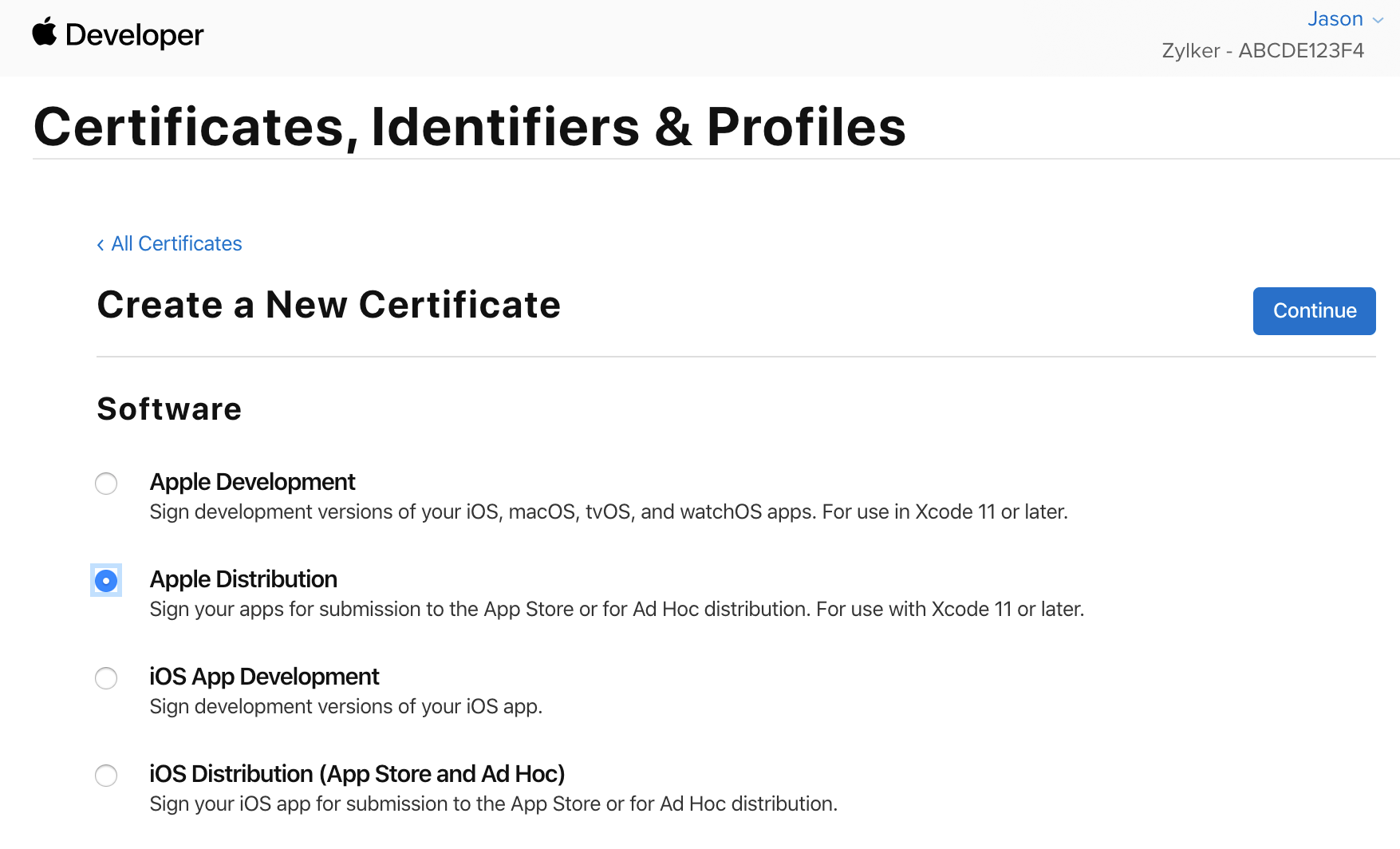This screenshot has height=849, width=1400.
Task: Click the Continue button
Action: click(x=1313, y=311)
